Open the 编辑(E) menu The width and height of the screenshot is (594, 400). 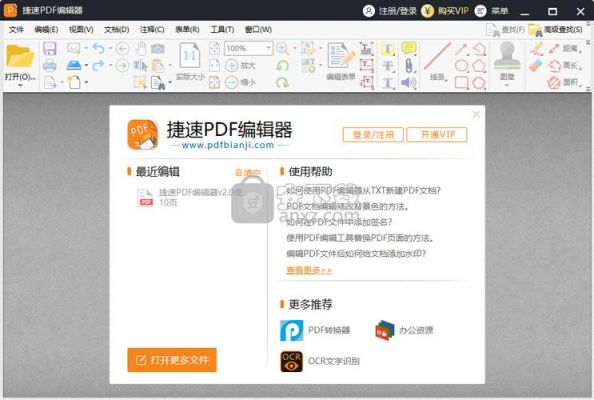tap(46, 30)
